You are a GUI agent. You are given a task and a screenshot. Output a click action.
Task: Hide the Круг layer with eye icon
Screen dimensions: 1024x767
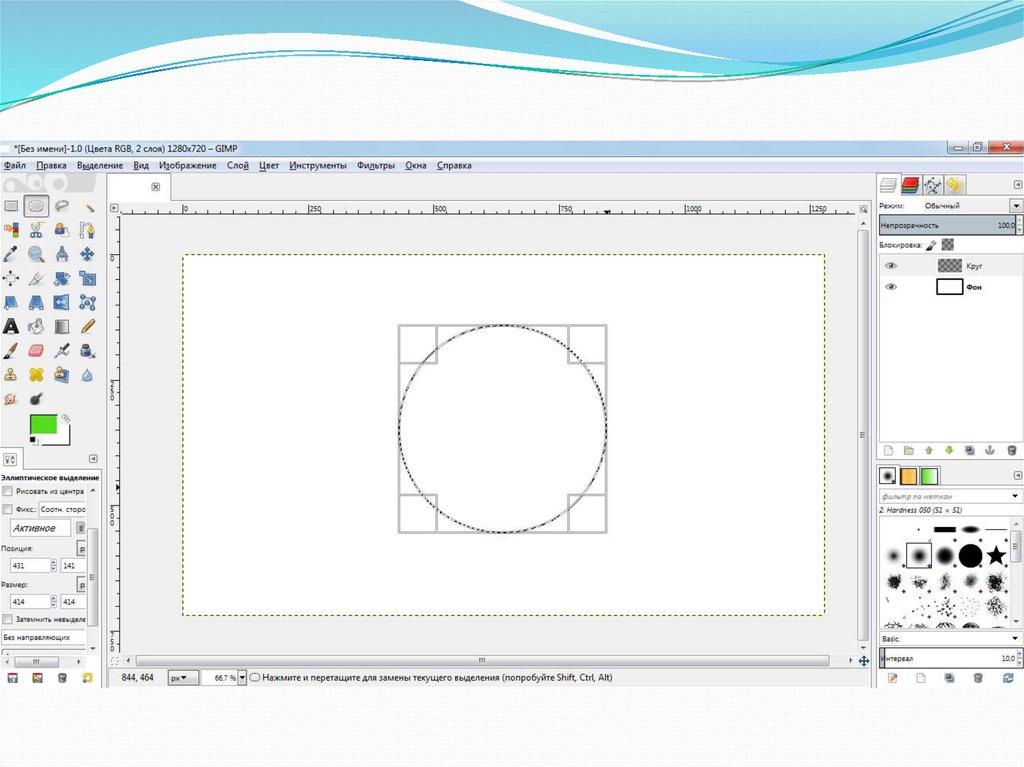pyautogui.click(x=891, y=266)
